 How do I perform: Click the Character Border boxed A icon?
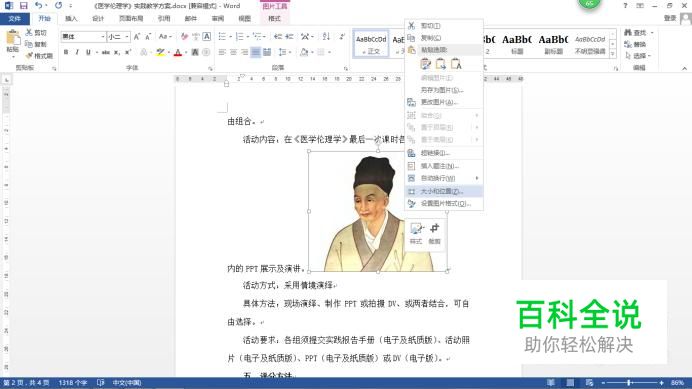[207, 37]
